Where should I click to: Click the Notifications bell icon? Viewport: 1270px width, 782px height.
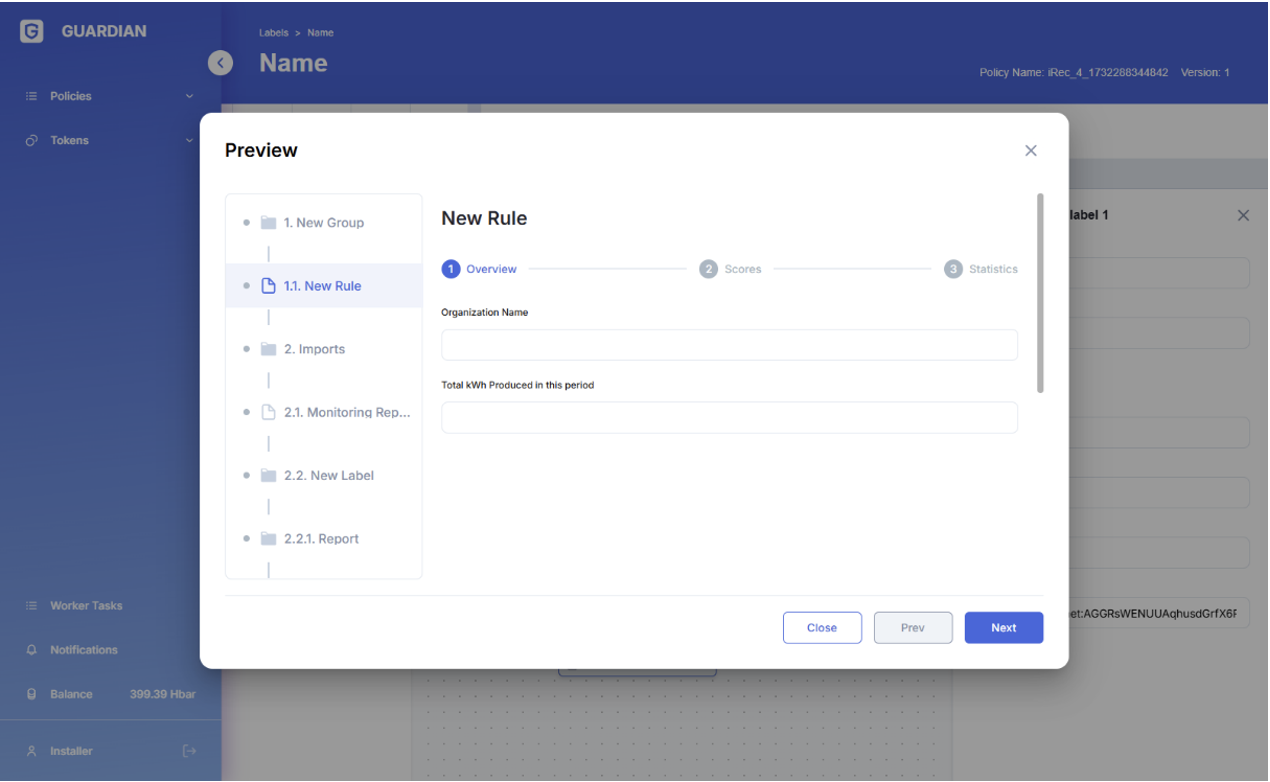click(x=32, y=650)
